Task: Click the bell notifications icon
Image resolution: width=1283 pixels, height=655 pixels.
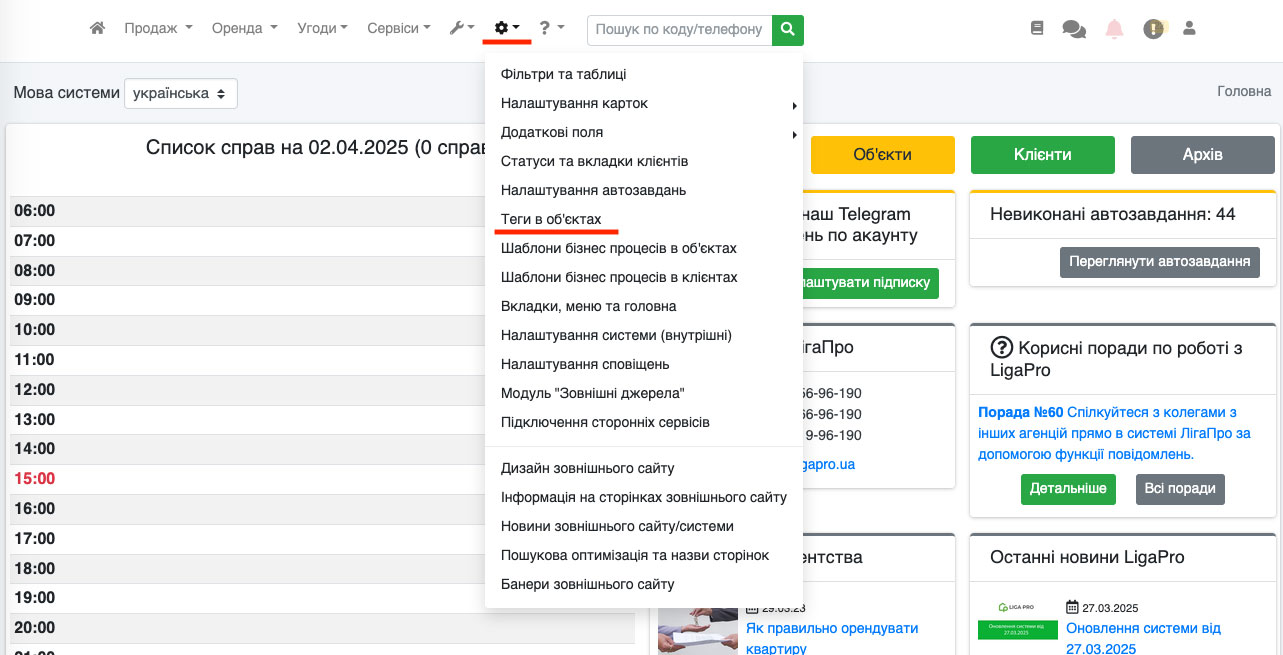Action: tap(1114, 30)
